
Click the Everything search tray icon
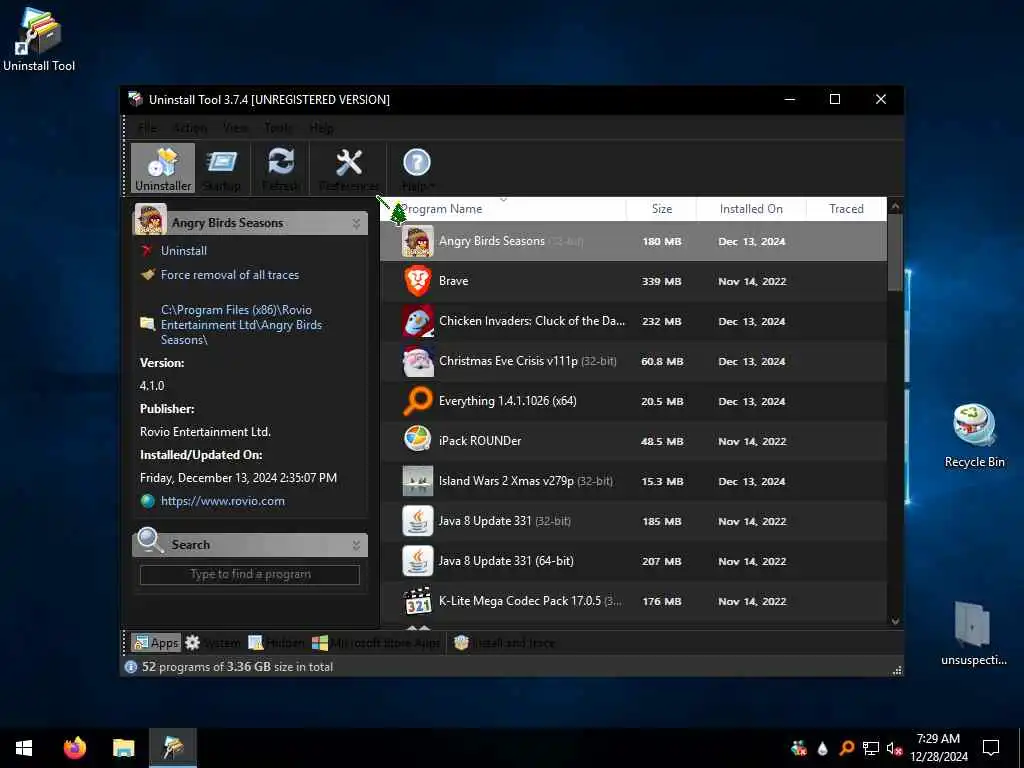[846, 748]
